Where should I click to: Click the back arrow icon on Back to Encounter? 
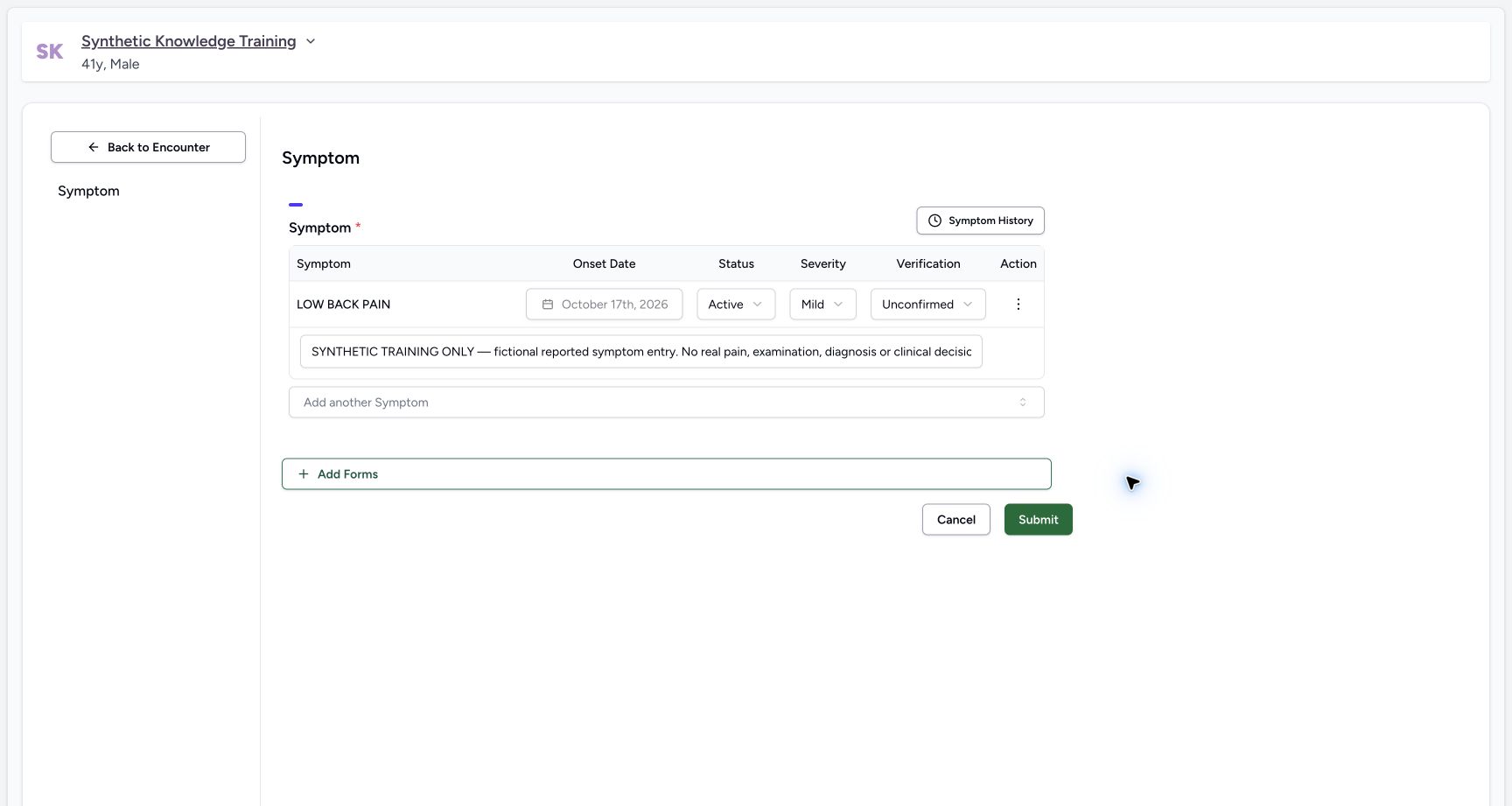click(94, 147)
